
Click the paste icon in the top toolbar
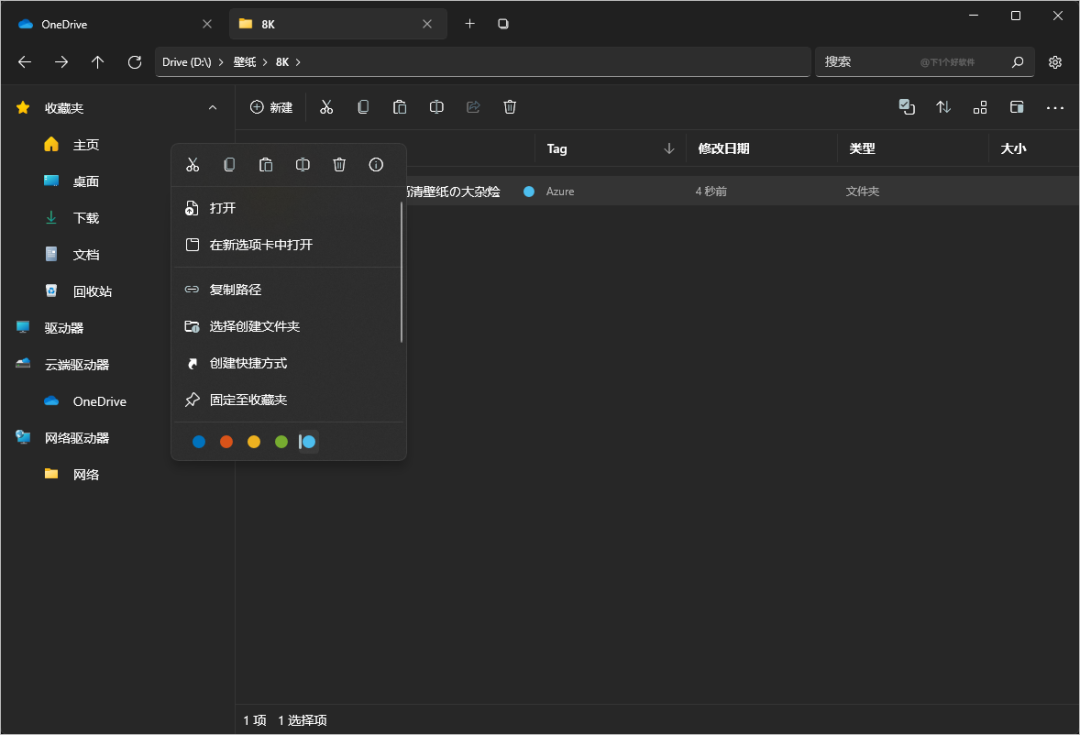pos(400,107)
